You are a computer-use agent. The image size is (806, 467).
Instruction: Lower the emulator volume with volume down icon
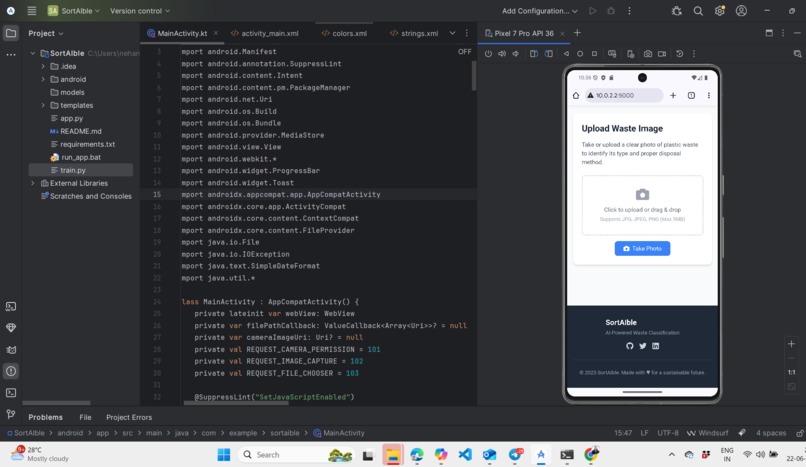pos(516,53)
